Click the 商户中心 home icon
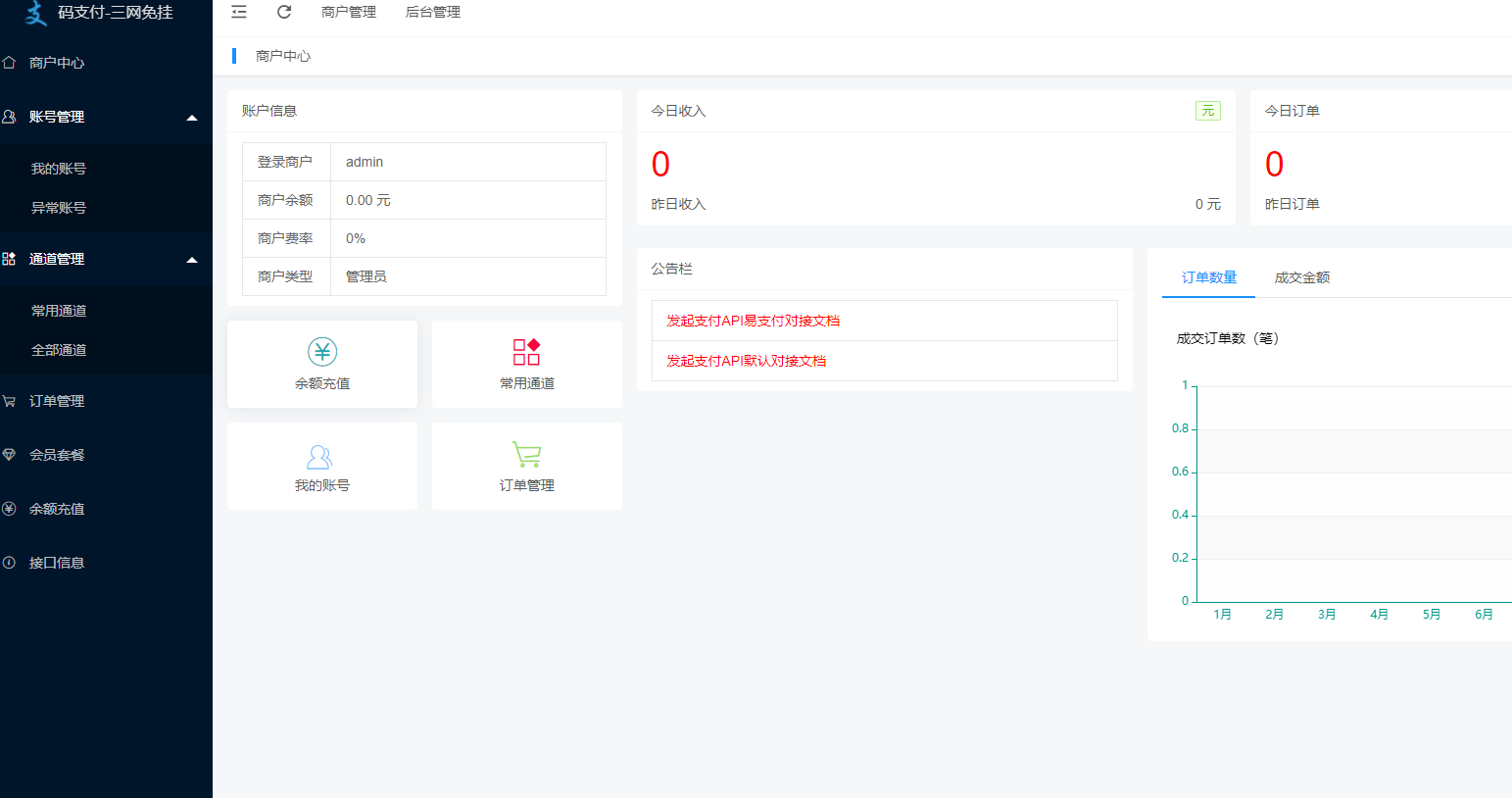This screenshot has height=798, width=1512. (x=9, y=63)
